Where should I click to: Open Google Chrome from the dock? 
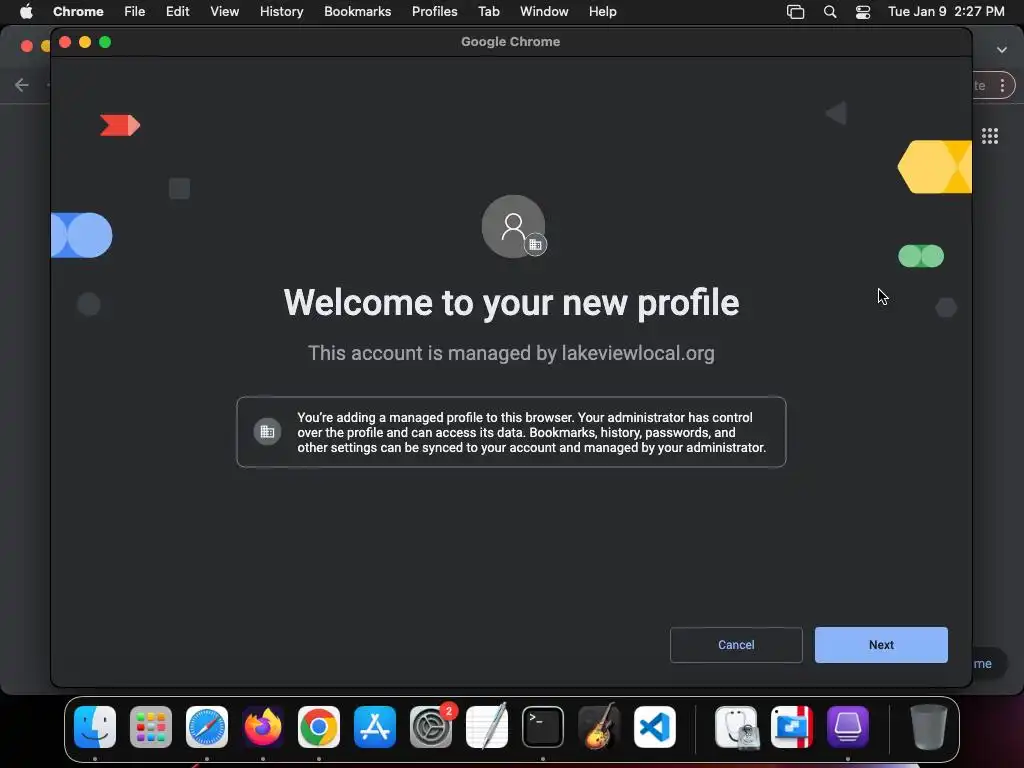pyautogui.click(x=319, y=727)
